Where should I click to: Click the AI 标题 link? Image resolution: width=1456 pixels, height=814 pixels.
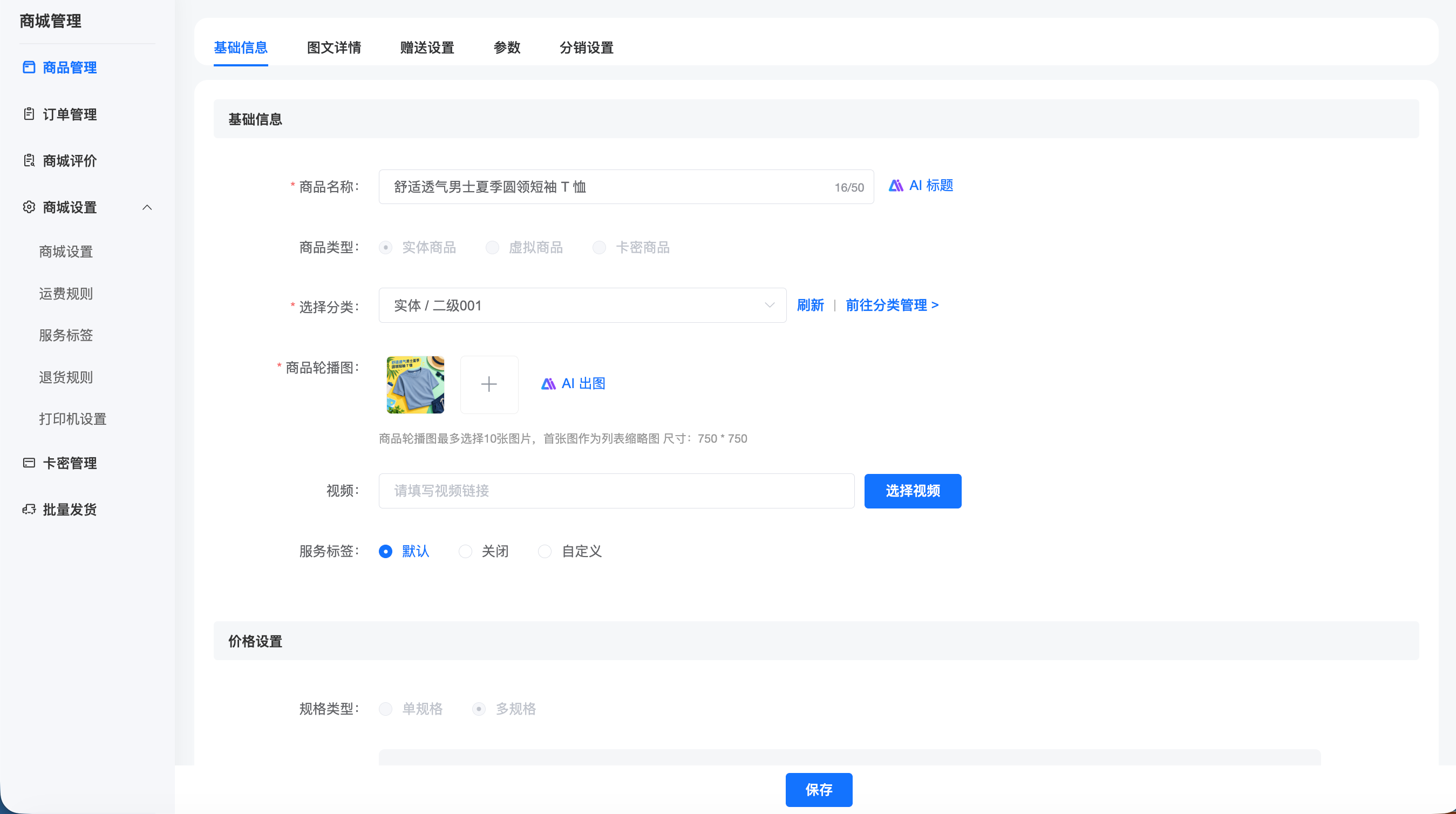[921, 185]
